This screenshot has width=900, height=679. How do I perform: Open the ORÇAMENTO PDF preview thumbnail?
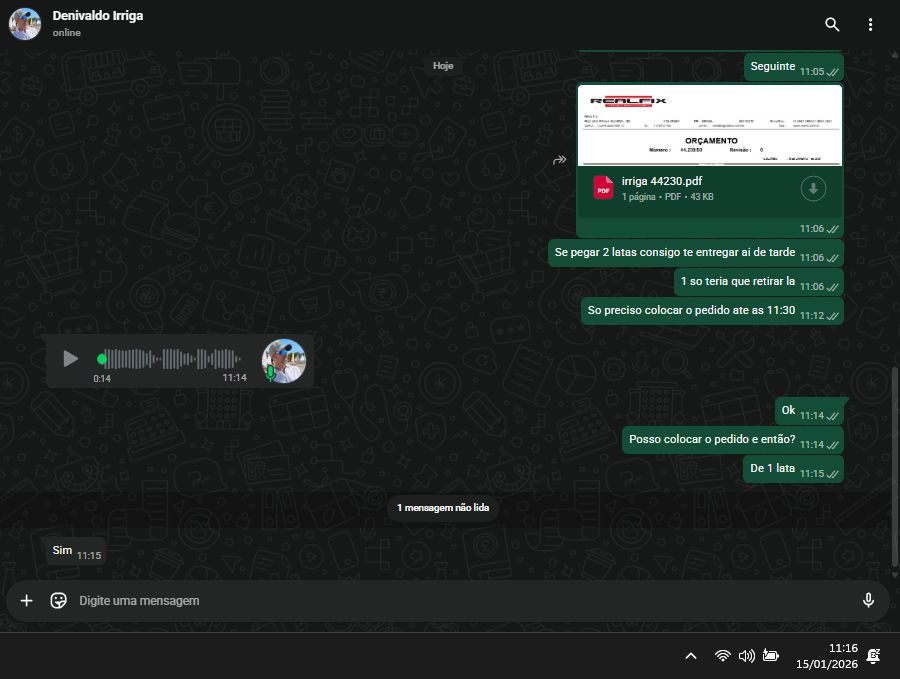click(710, 125)
